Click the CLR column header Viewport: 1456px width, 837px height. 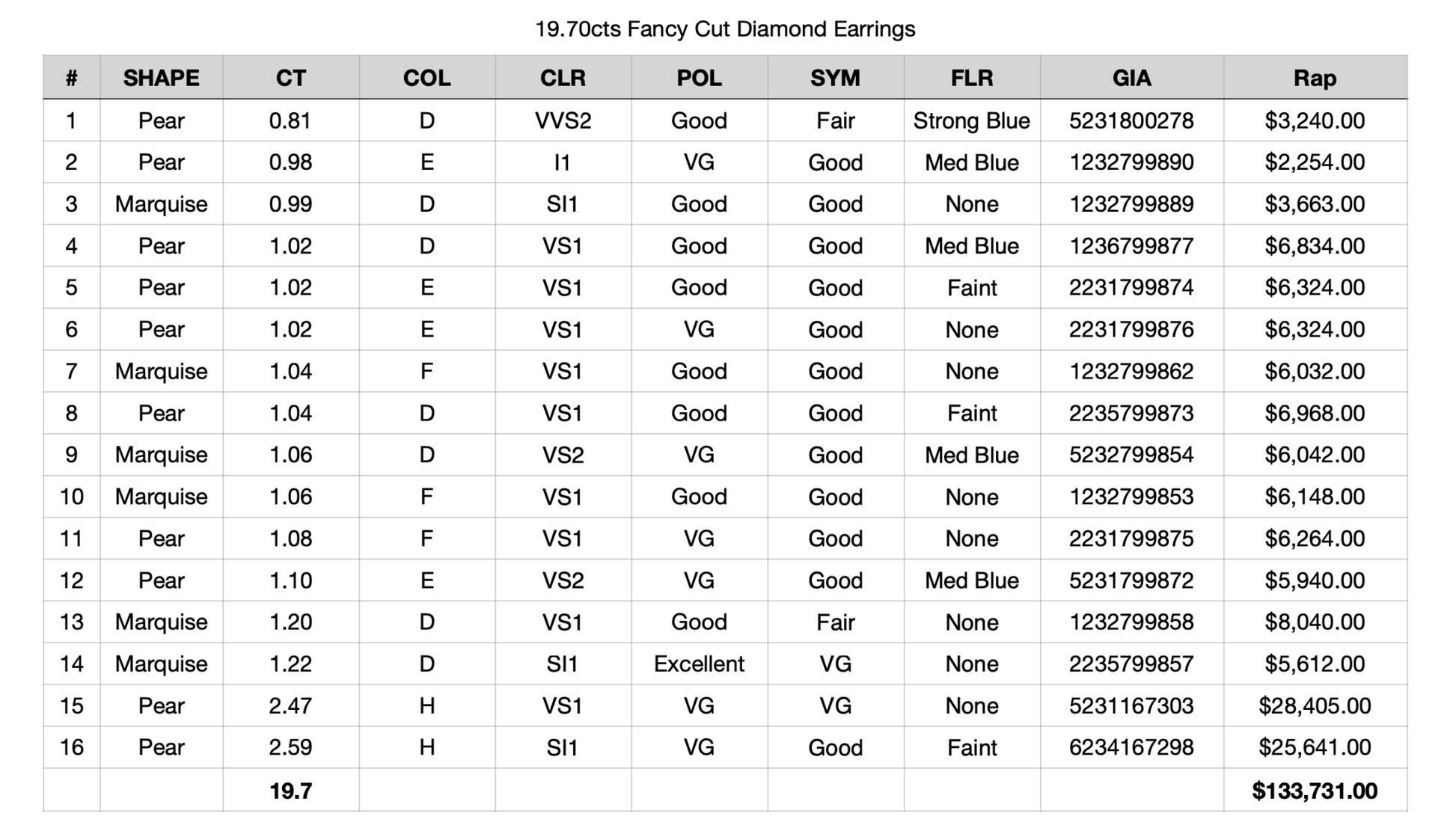coord(563,78)
